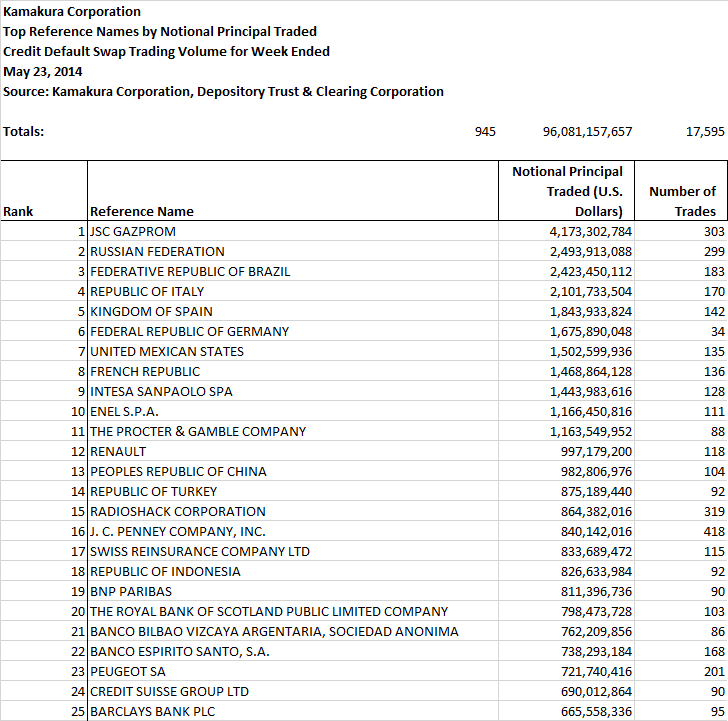Viewport: 728px width, 721px height.
Task: Click trades count 303 for JSC Gazprom
Action: [681, 231]
